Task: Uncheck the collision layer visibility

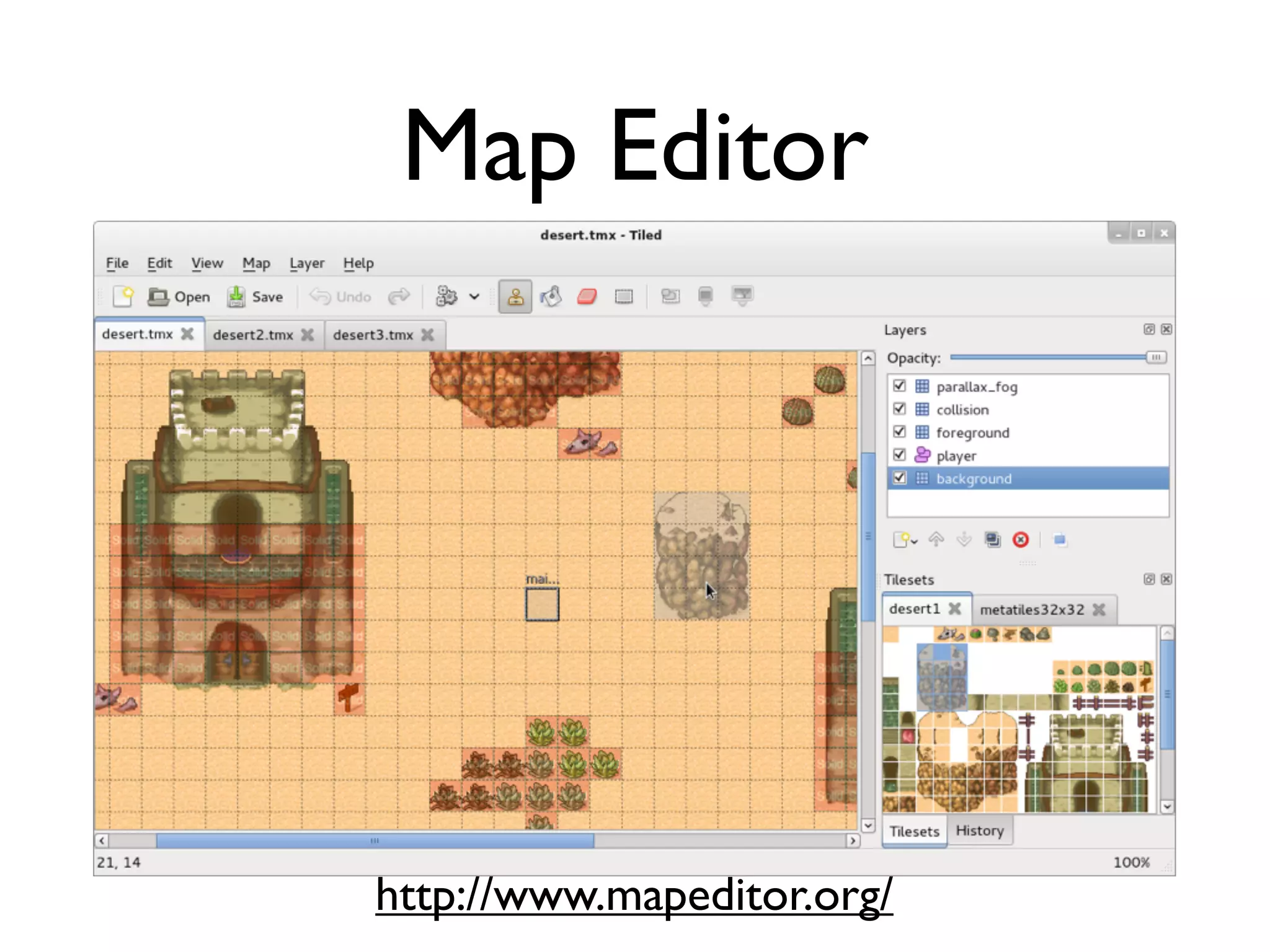Action: 899,409
